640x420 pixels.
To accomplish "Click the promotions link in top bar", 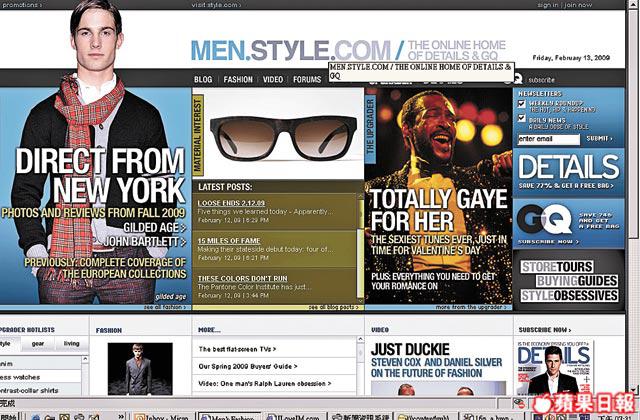I will pos(21,5).
